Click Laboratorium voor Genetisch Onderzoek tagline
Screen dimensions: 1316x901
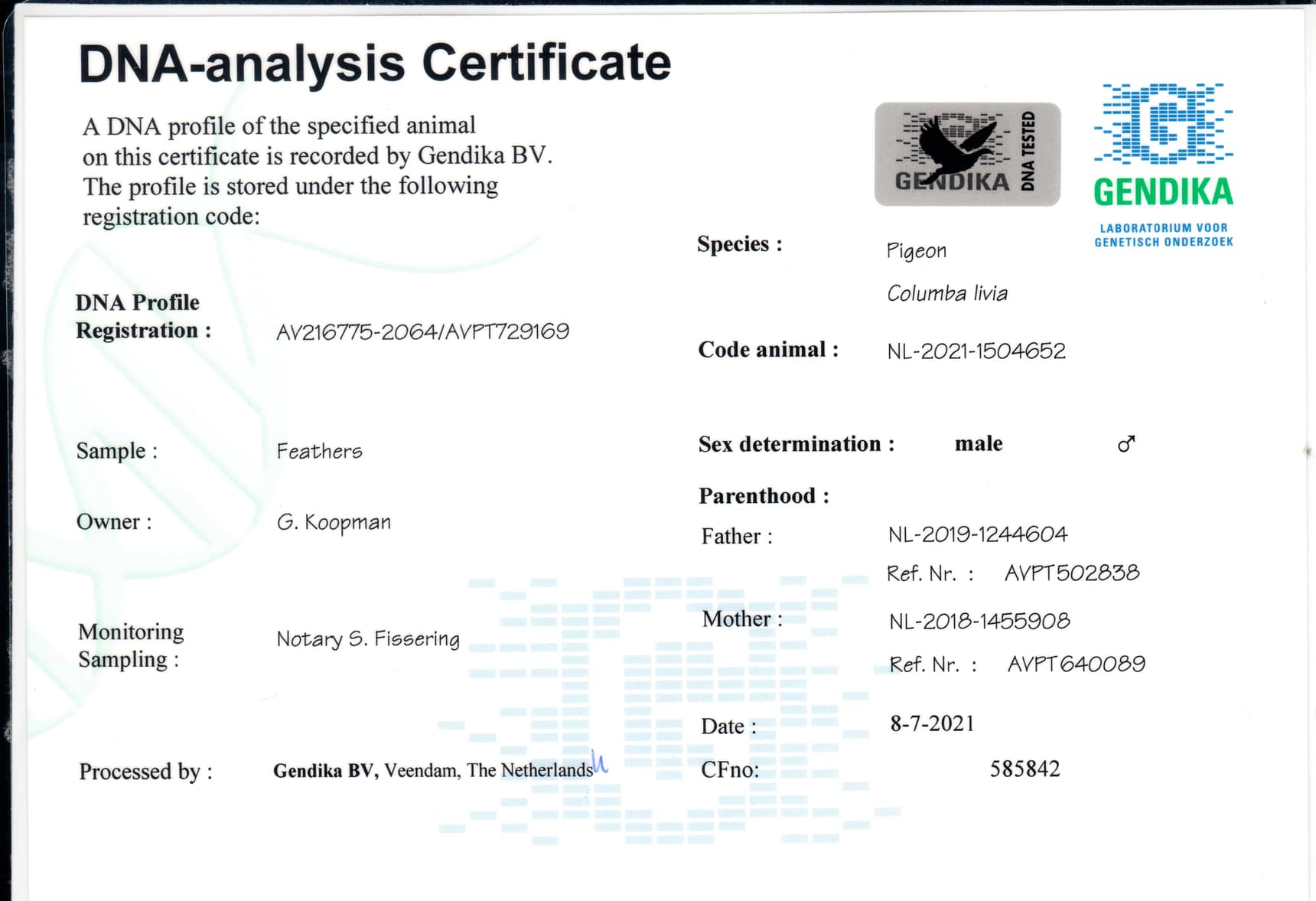tap(1163, 235)
